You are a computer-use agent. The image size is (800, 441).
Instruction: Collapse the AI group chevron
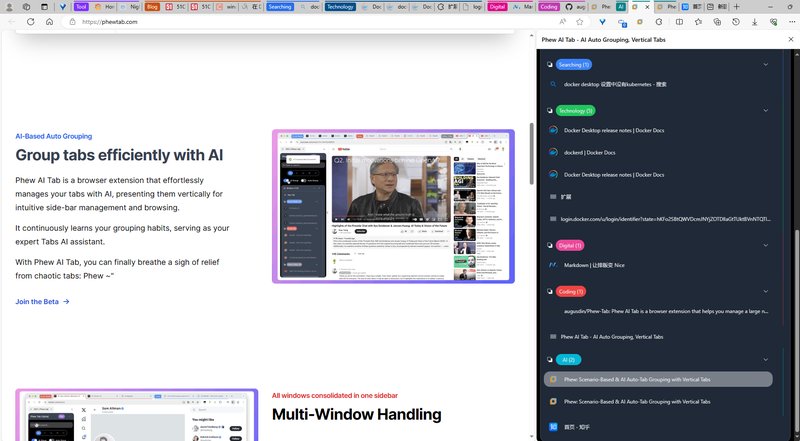765,359
